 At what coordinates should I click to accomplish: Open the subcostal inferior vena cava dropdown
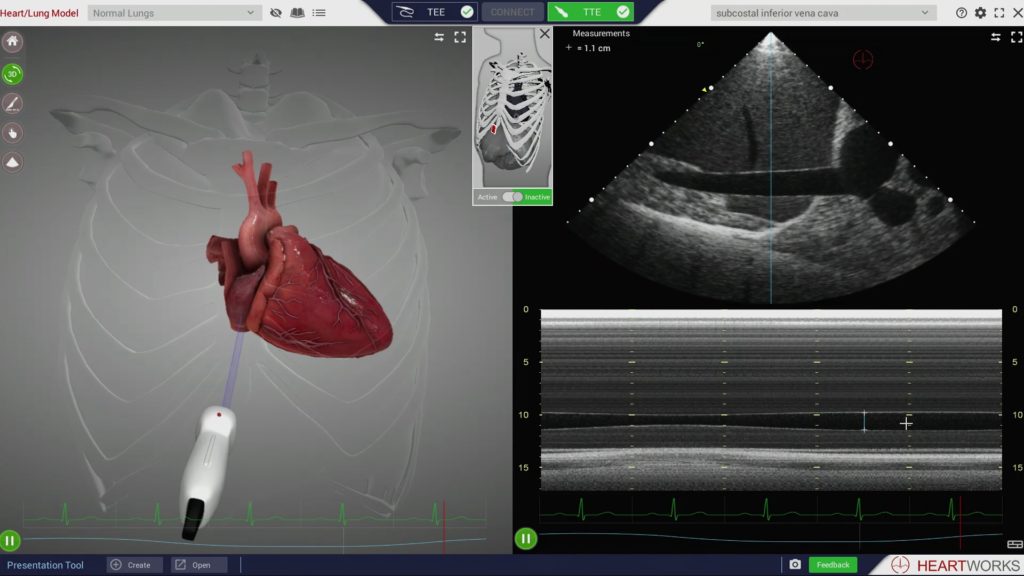pos(823,13)
